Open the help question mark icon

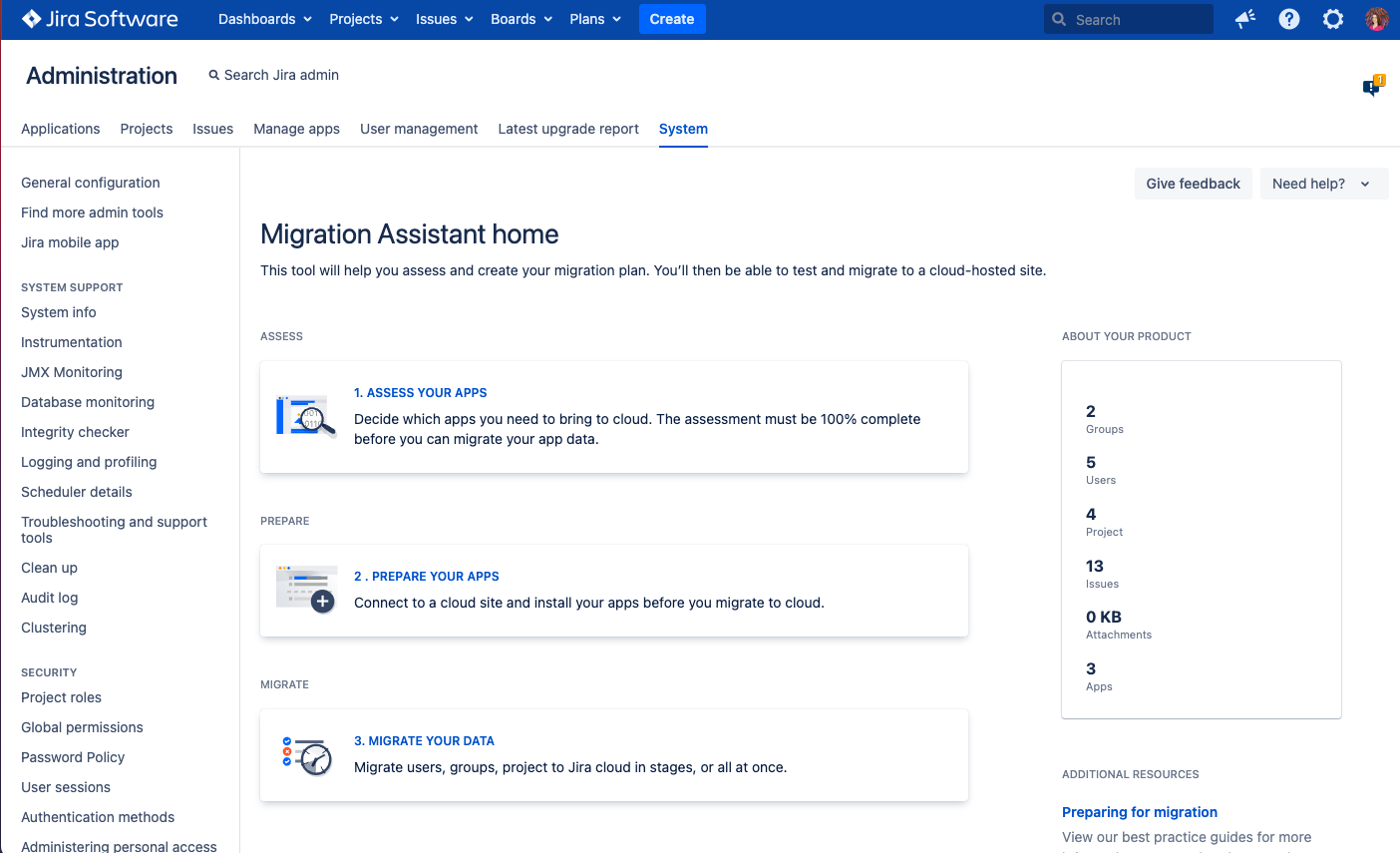click(x=1289, y=19)
